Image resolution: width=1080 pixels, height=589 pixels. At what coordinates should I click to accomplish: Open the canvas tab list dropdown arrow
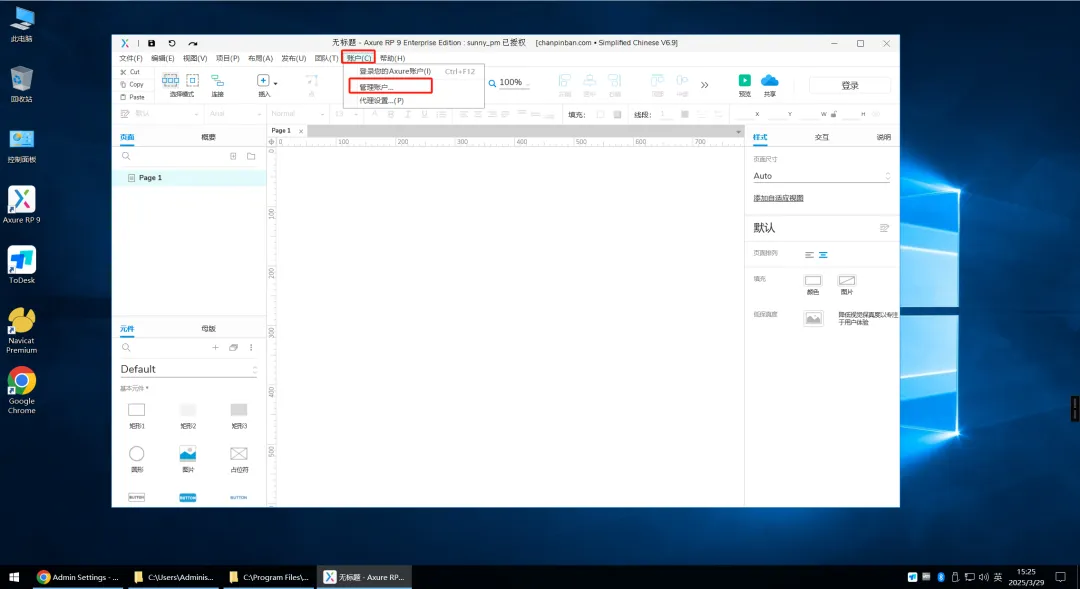[x=738, y=132]
